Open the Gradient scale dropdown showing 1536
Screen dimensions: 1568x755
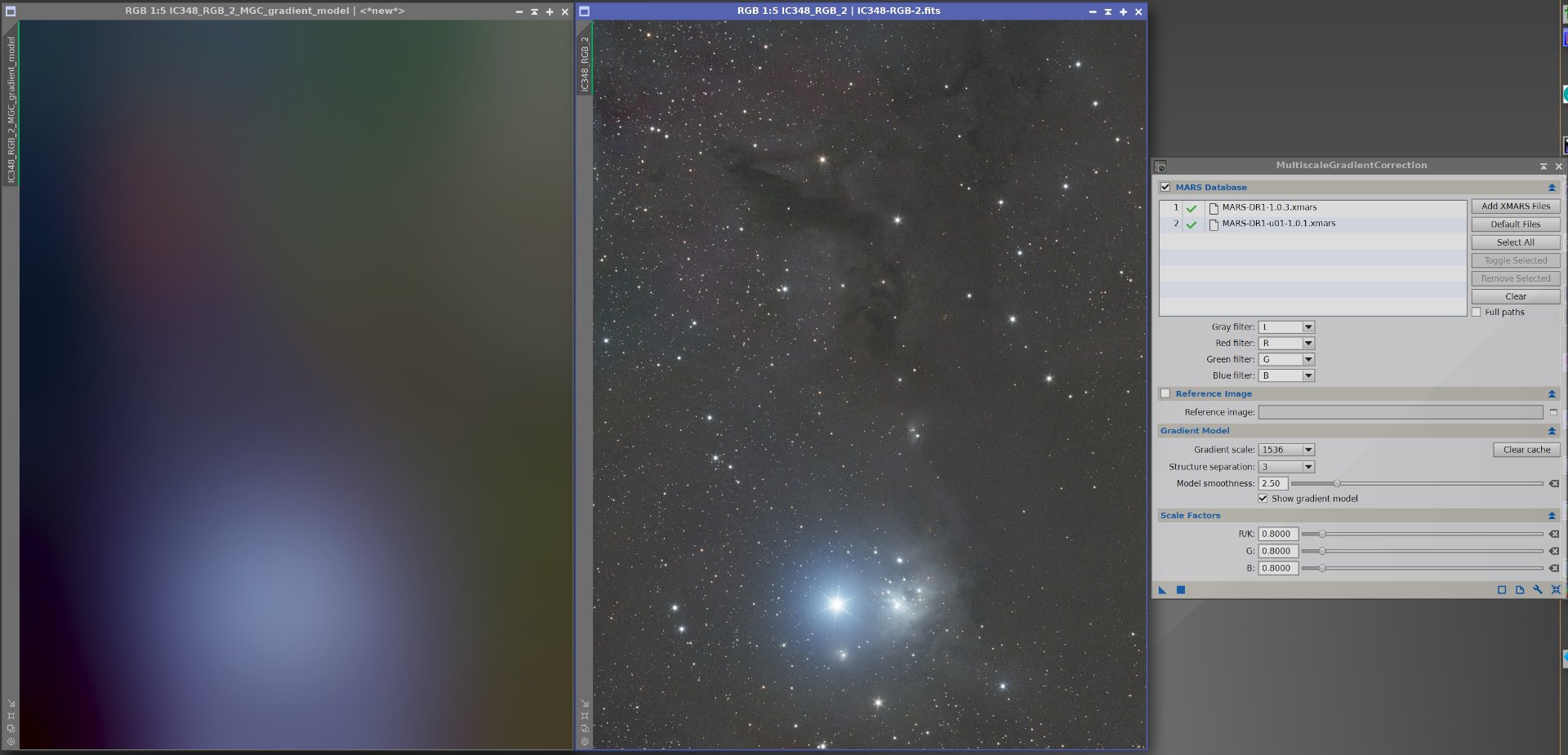click(1286, 451)
